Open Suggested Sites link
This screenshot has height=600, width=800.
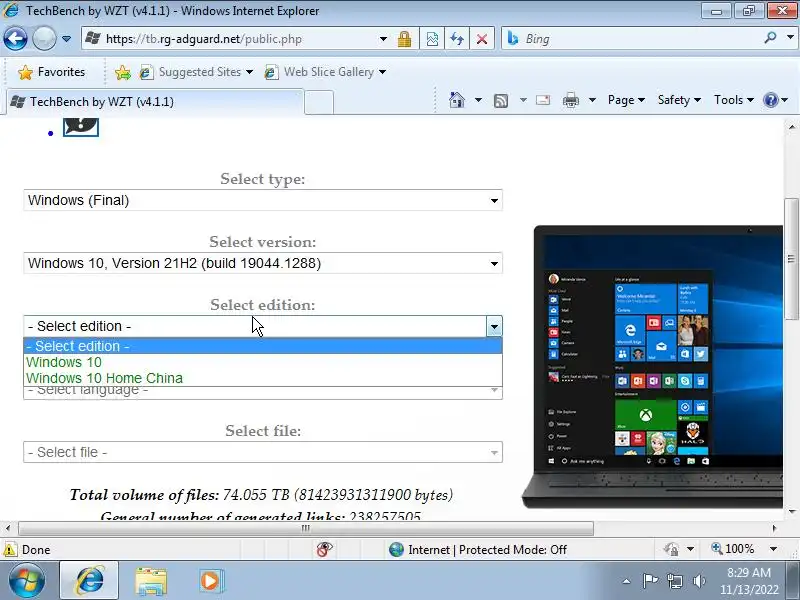196,72
